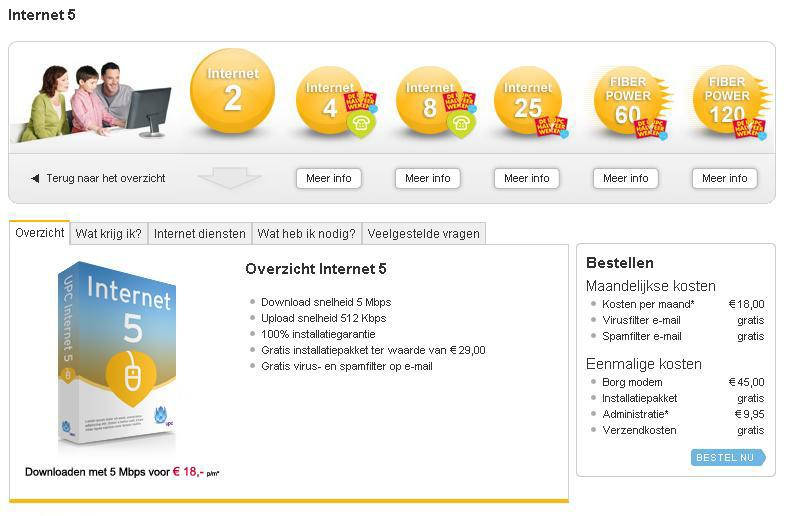Click the BESTEL NU order button
The width and height of the screenshot is (794, 516).
[x=727, y=457]
